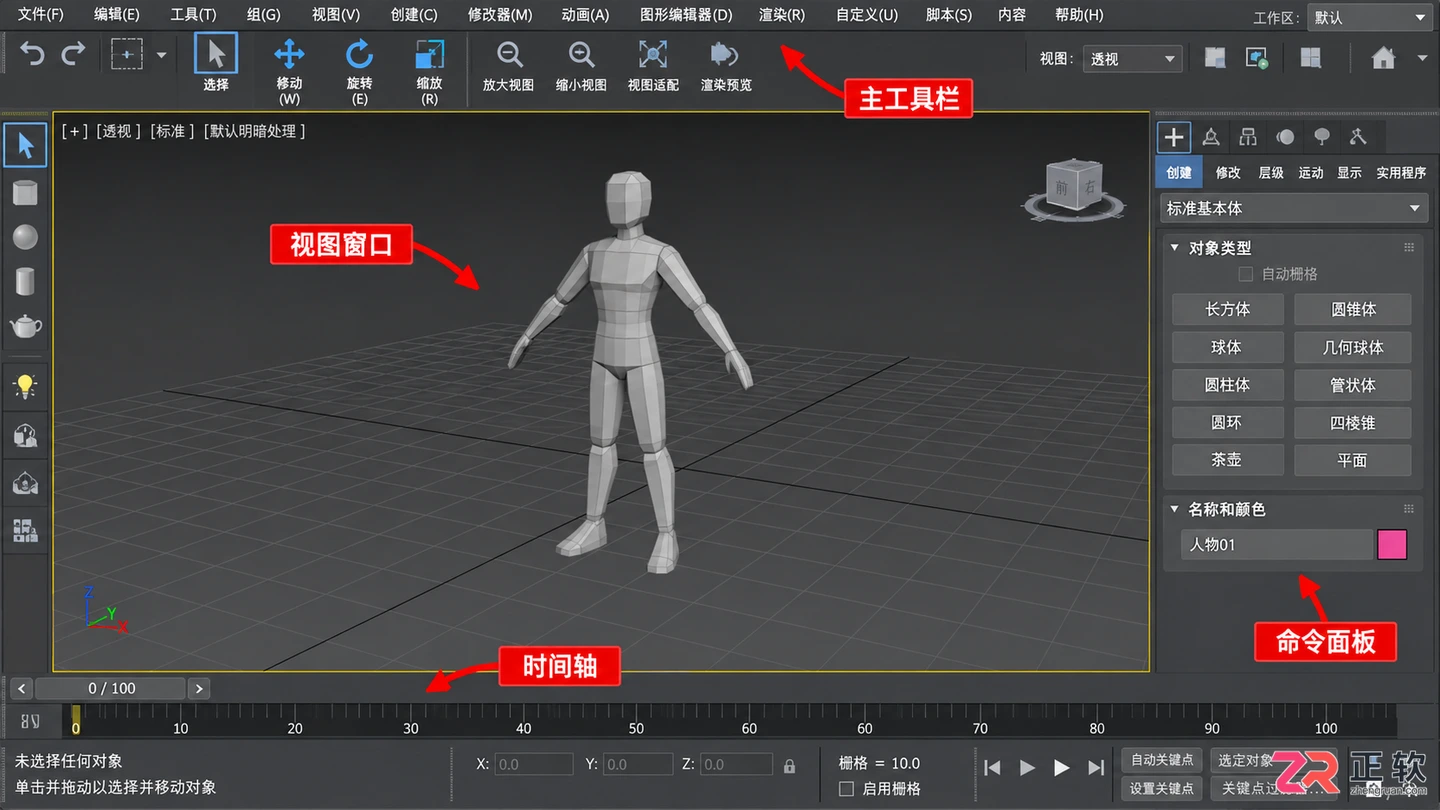Collapse the 名称和颜色 rollout
The width and height of the screenshot is (1440, 810).
pos(1175,509)
